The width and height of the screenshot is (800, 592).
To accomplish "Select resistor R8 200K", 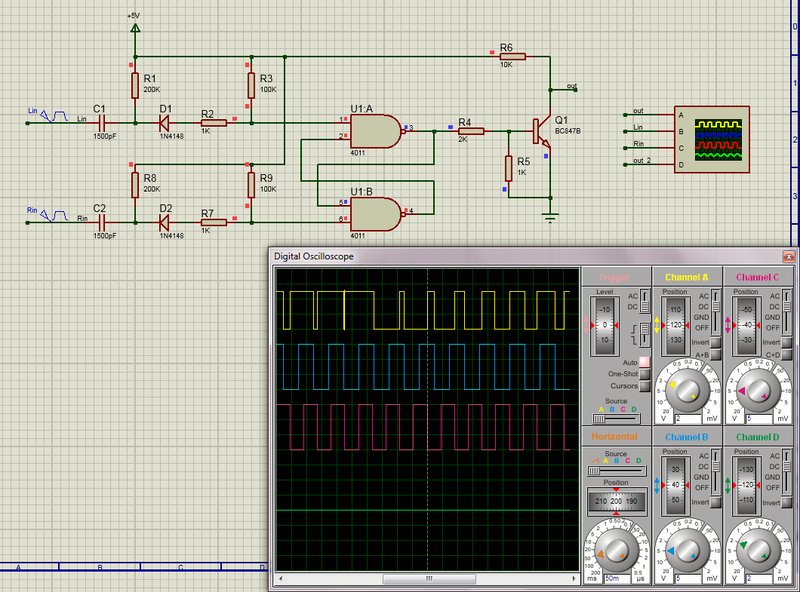I will tap(135, 185).
